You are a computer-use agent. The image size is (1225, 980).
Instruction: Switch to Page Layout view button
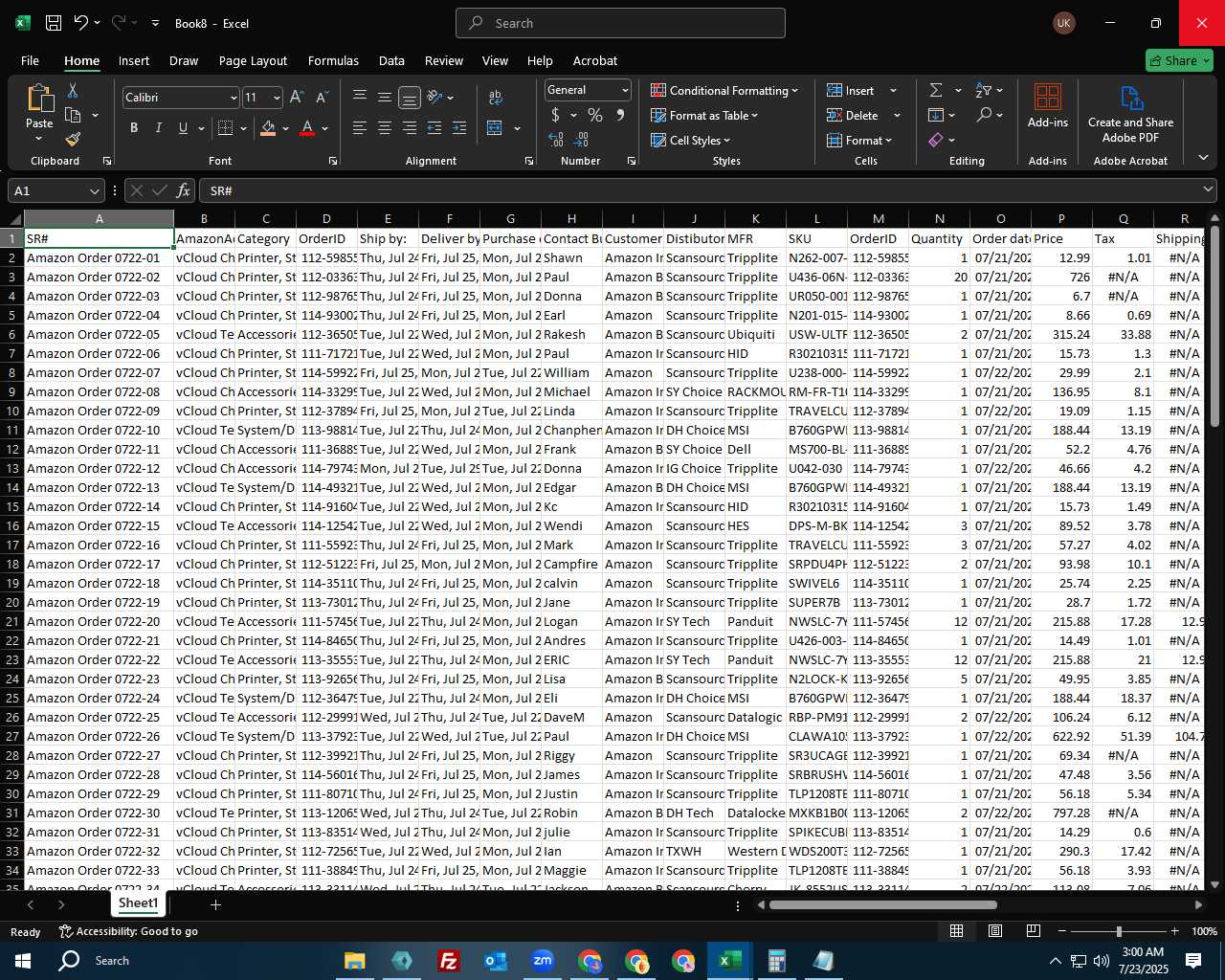[995, 931]
